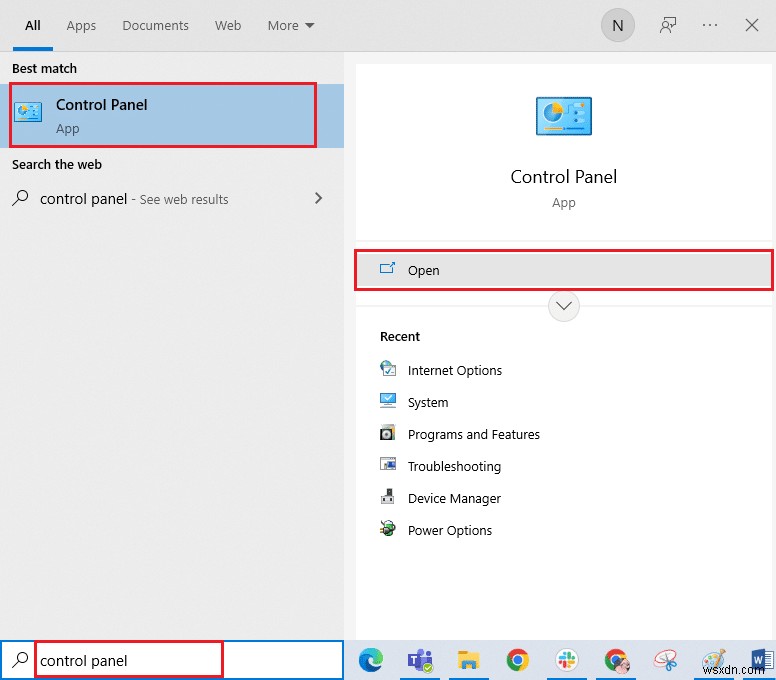Click the Search the web heading
The width and height of the screenshot is (776, 680).
(57, 165)
